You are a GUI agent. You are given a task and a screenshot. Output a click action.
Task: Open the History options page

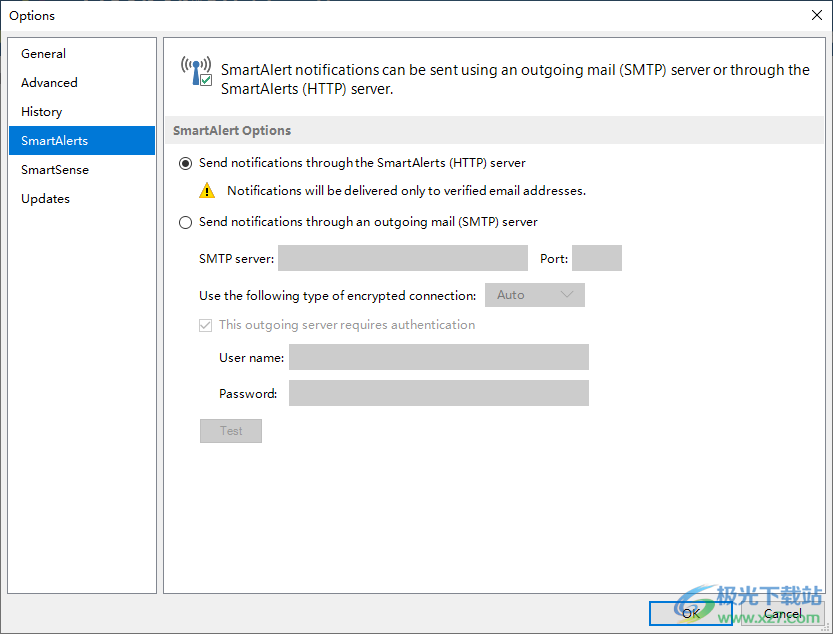[x=42, y=112]
